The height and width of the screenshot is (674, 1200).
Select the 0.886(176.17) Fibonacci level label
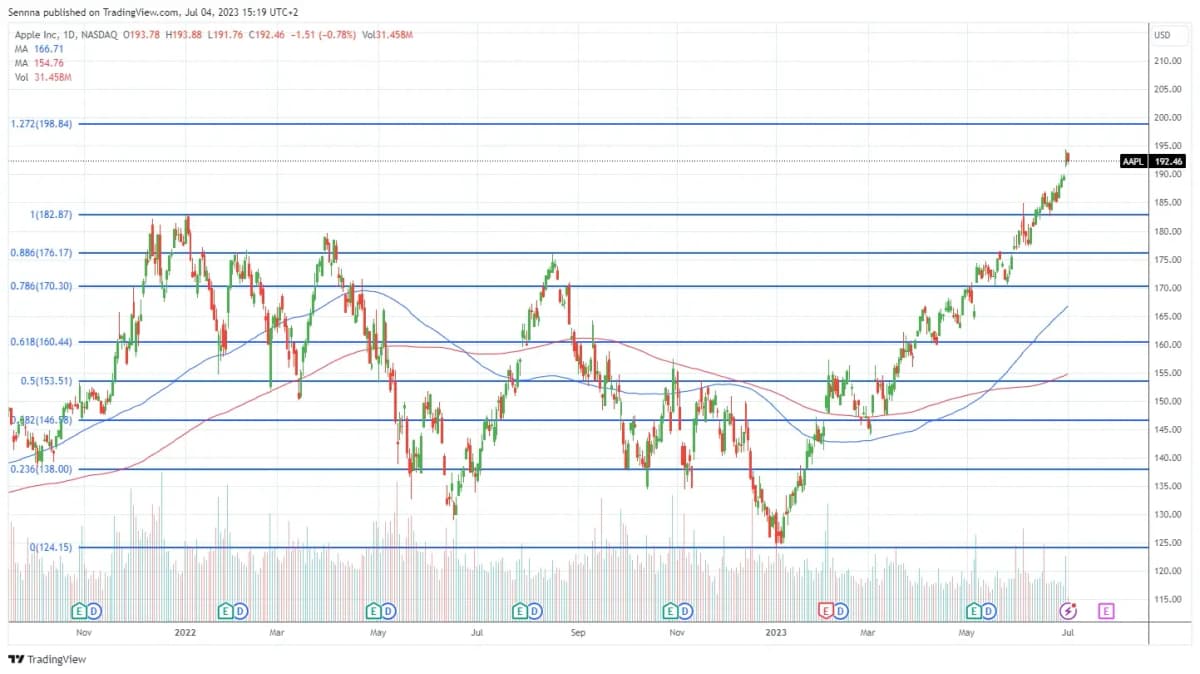(x=41, y=253)
